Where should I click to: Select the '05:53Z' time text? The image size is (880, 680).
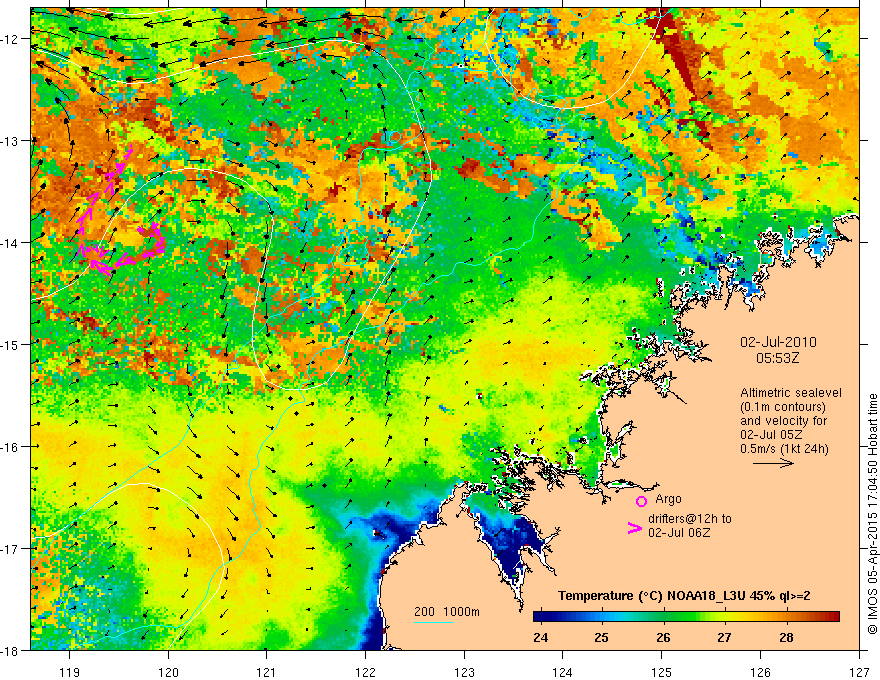[777, 358]
